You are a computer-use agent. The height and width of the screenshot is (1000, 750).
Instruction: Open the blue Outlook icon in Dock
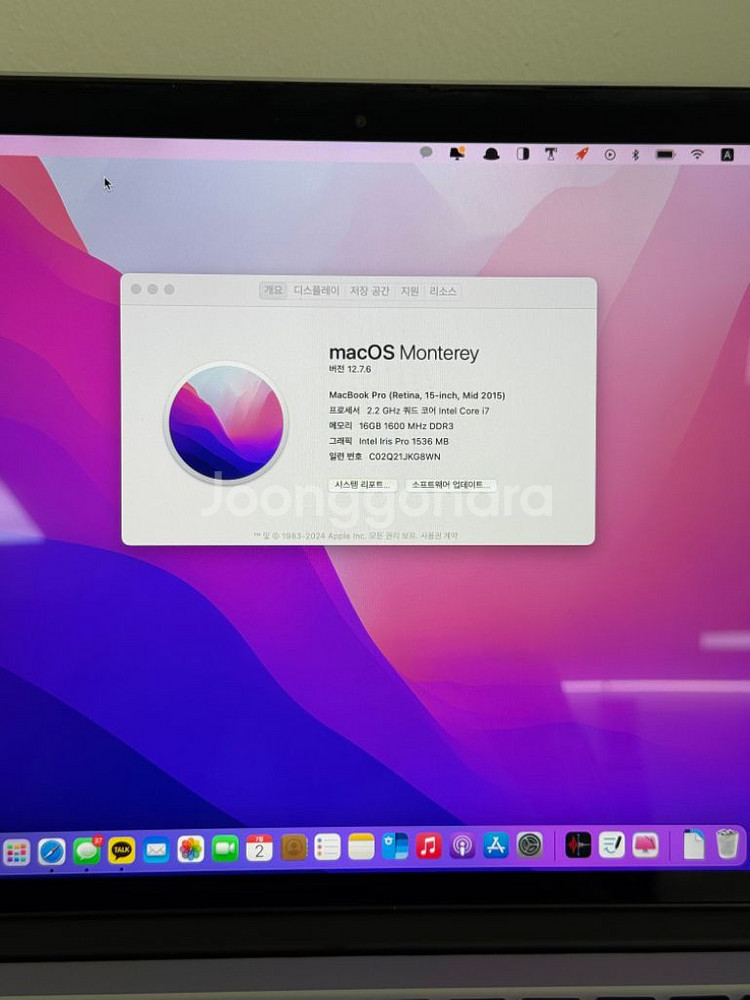point(395,846)
